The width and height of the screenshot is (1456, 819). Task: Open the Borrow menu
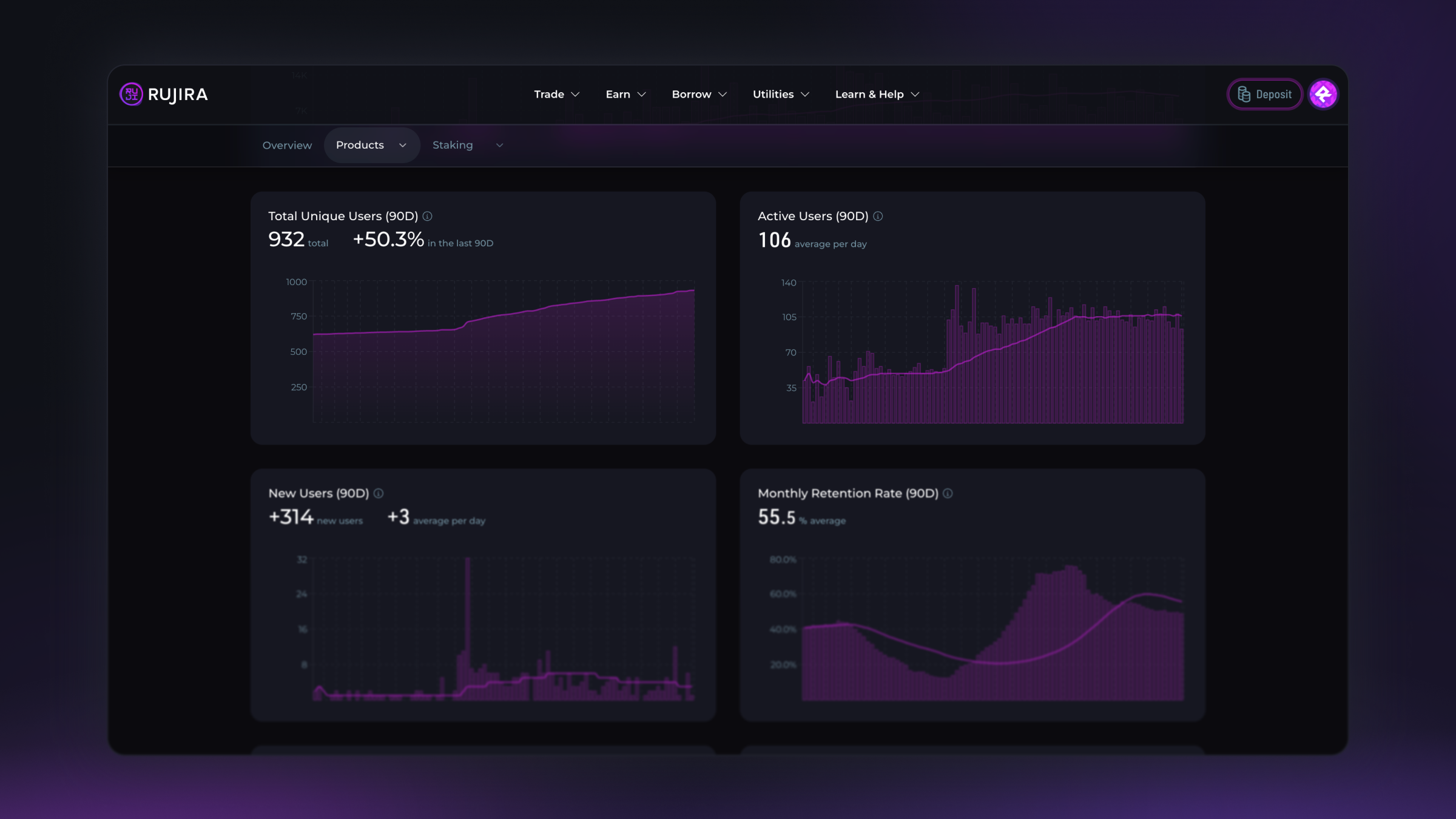[699, 94]
